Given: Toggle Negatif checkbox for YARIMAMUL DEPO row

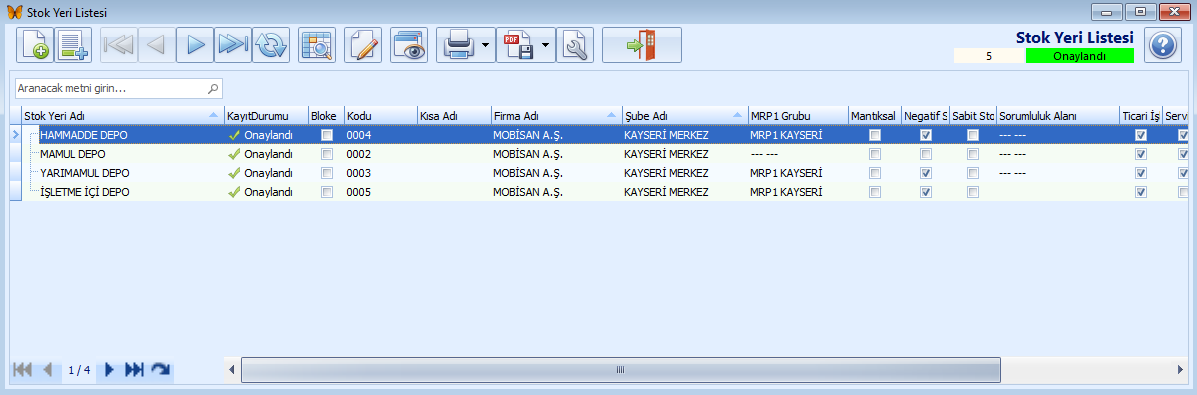Looking at the screenshot, I should [x=926, y=173].
